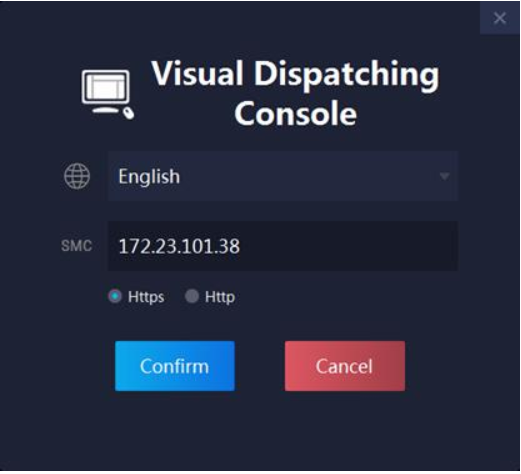Confirm the SMC connection settings

(175, 366)
